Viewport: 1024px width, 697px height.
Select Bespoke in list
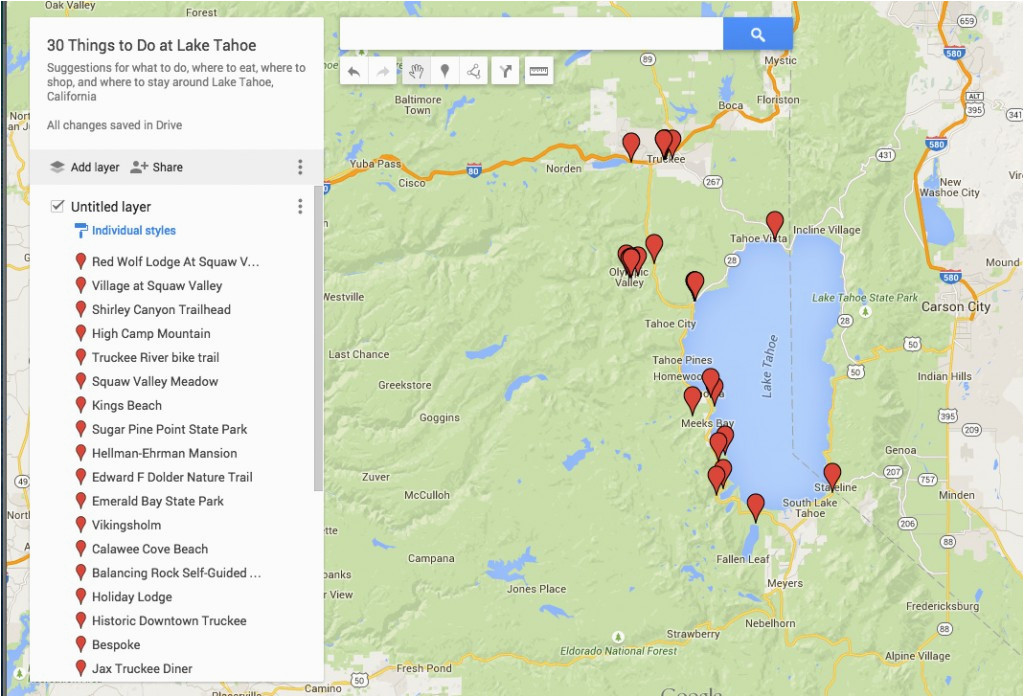click(116, 645)
